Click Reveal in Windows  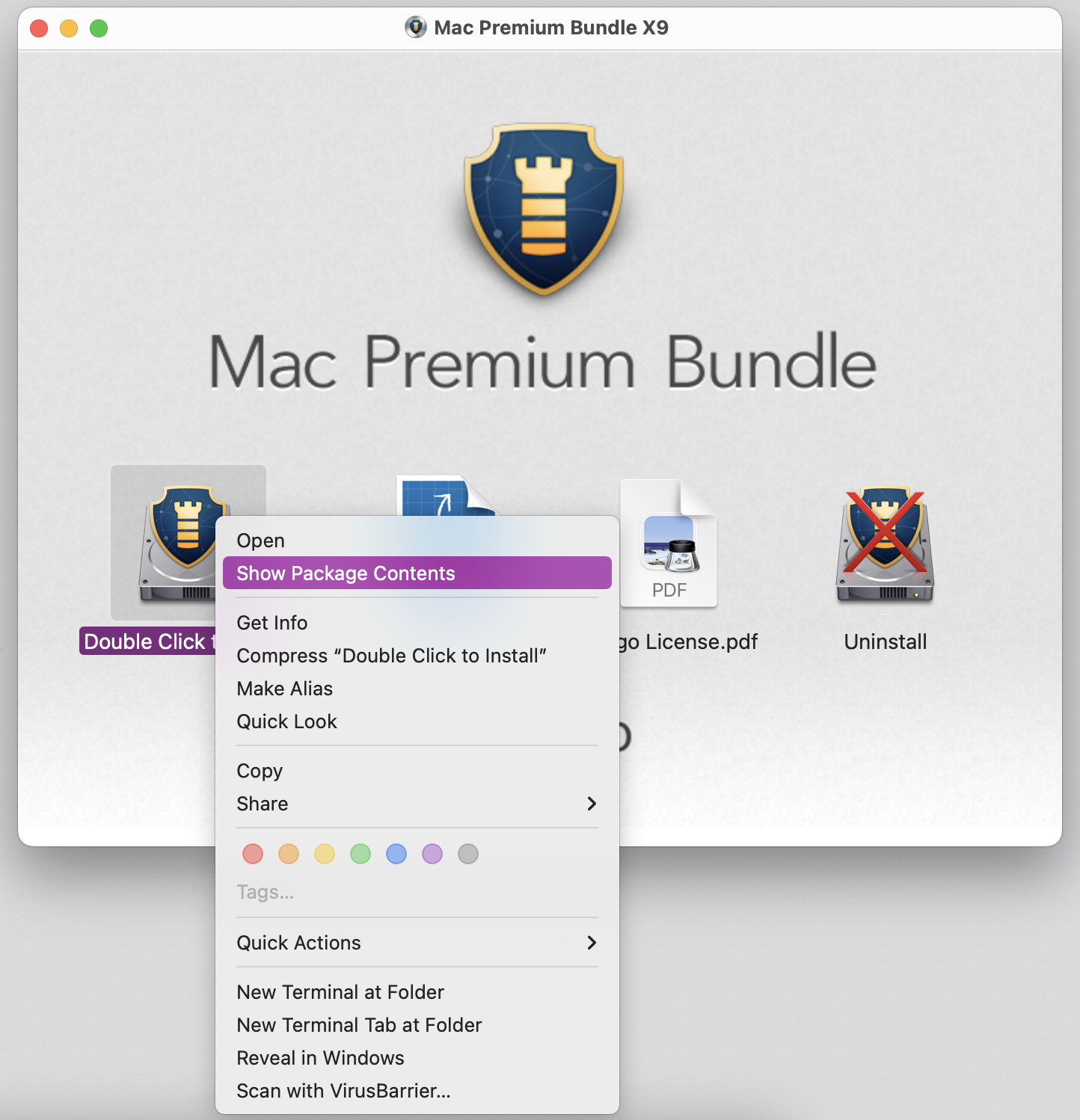tap(417, 1058)
